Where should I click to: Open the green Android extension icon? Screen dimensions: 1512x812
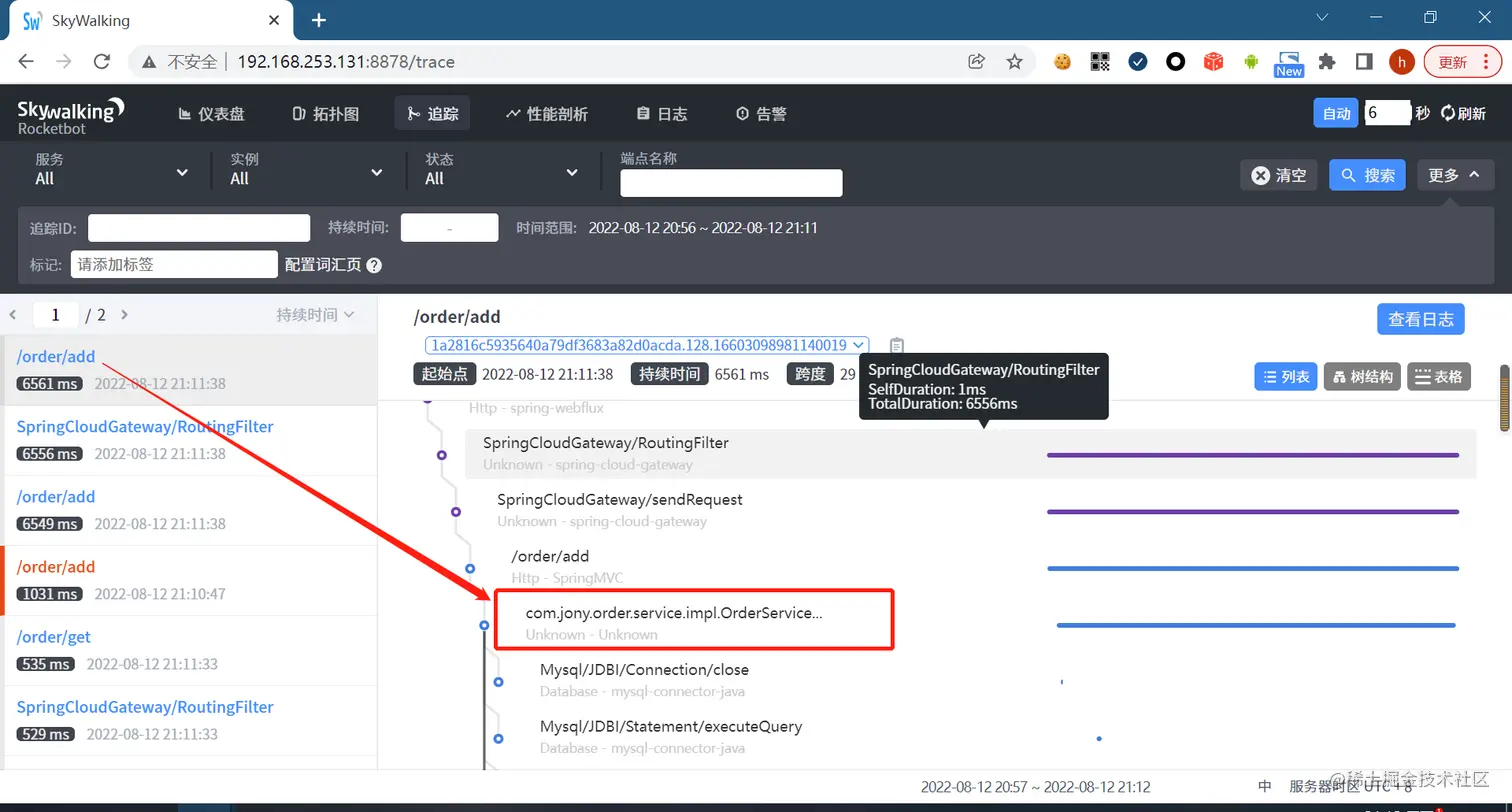[x=1251, y=62]
